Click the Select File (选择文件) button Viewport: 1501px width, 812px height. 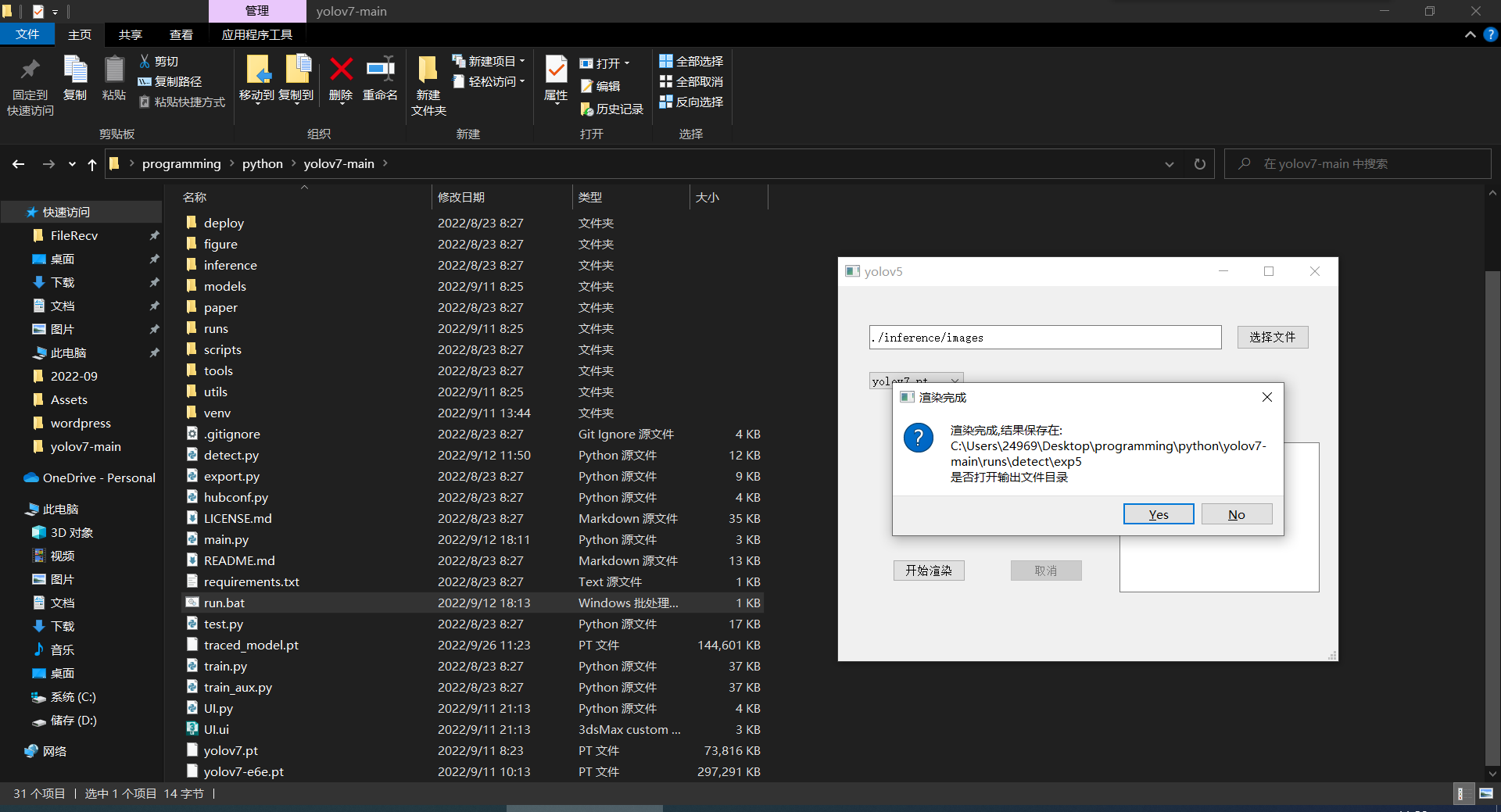point(1272,337)
